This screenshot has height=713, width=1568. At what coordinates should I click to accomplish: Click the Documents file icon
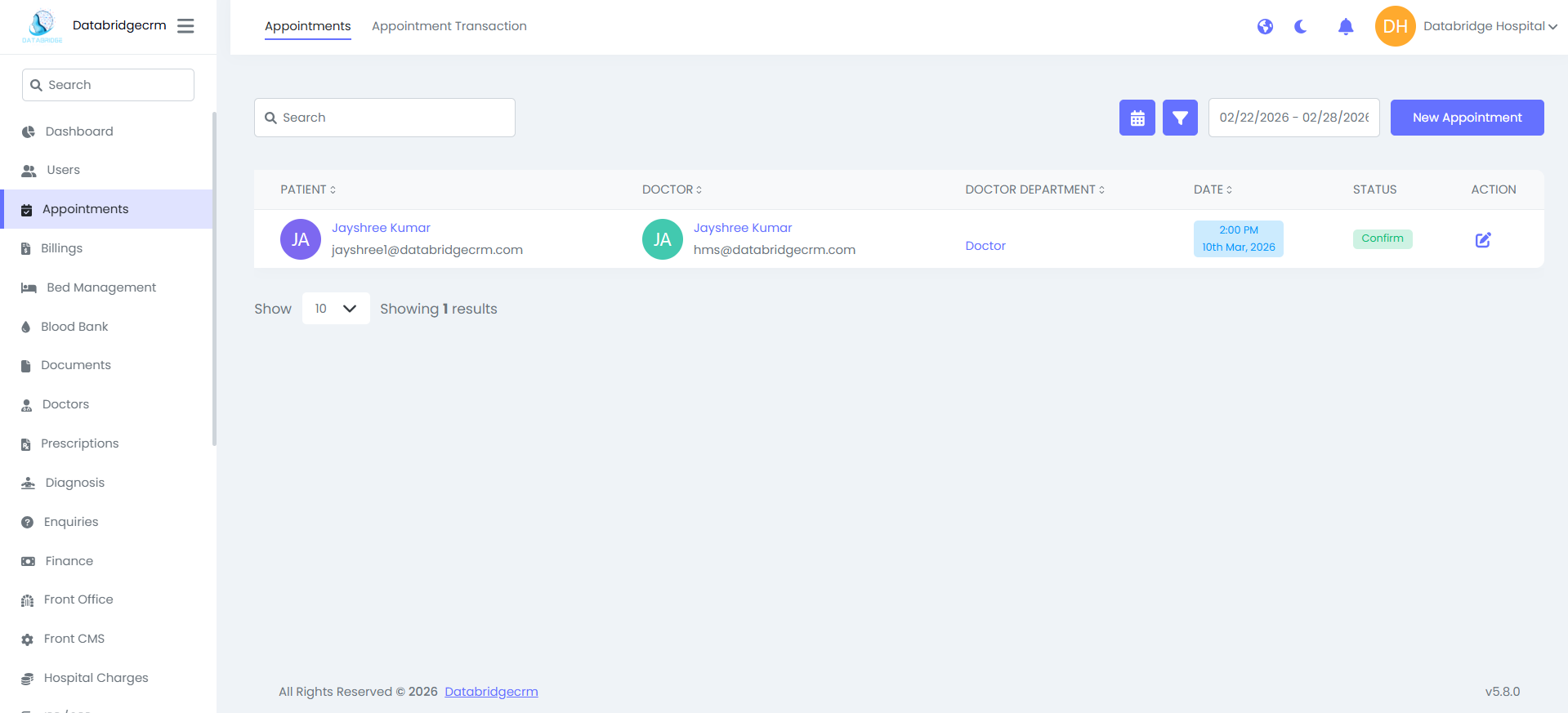[26, 366]
